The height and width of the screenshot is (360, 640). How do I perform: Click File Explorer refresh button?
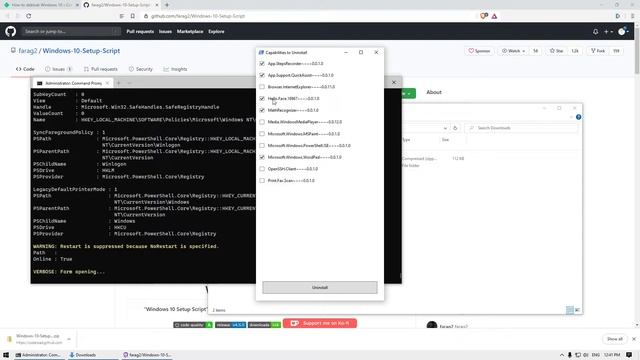tap(455, 128)
